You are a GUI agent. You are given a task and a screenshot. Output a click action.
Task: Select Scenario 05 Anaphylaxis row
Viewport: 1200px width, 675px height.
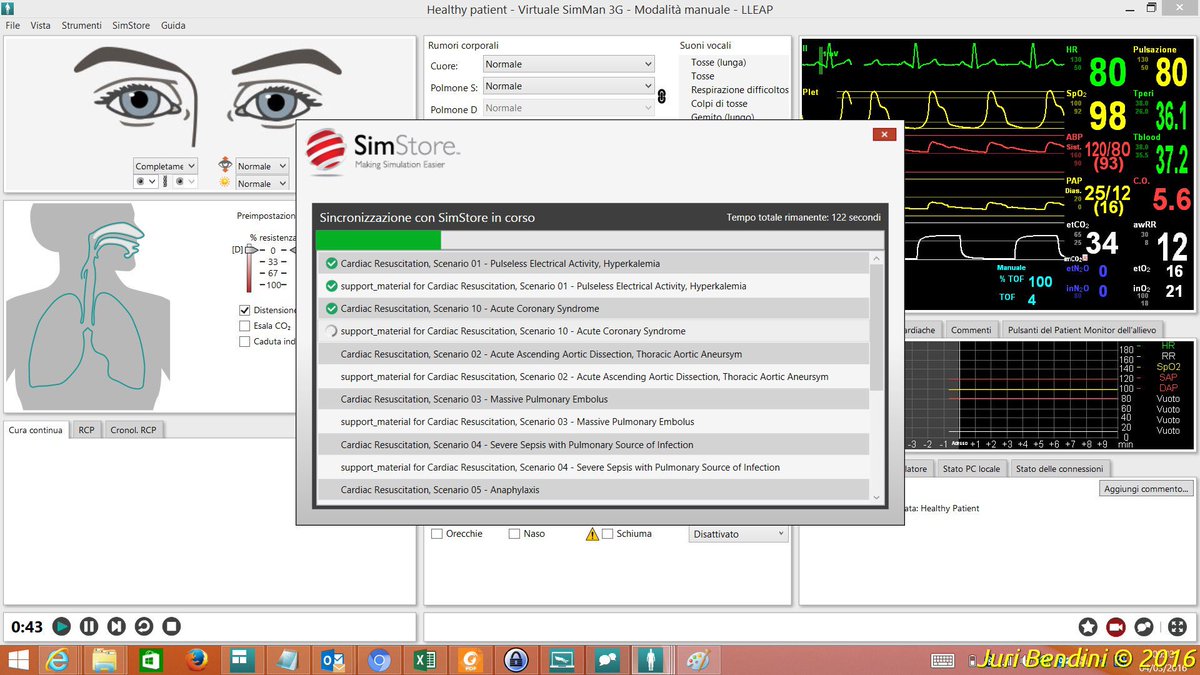(x=594, y=490)
